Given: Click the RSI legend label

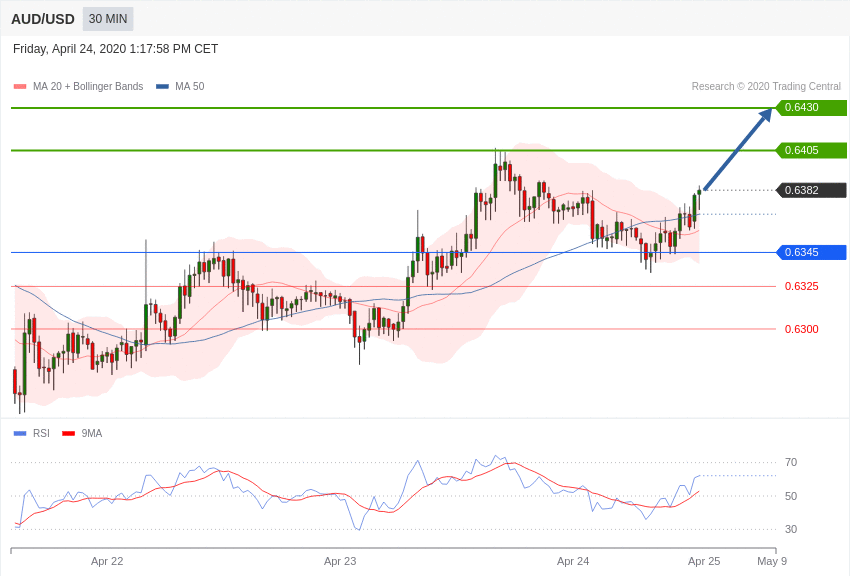Looking at the screenshot, I should click(x=41, y=433).
